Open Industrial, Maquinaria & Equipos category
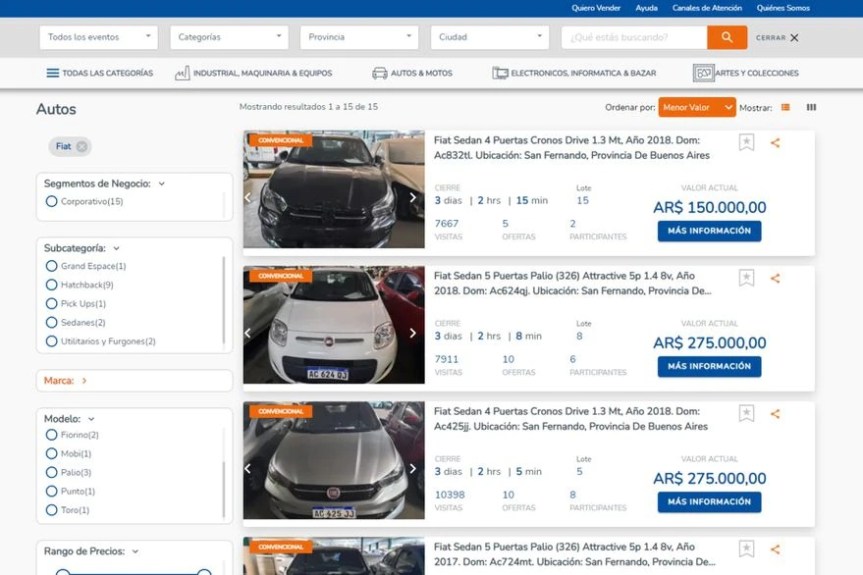Screen dimensions: 863x575 click(253, 73)
